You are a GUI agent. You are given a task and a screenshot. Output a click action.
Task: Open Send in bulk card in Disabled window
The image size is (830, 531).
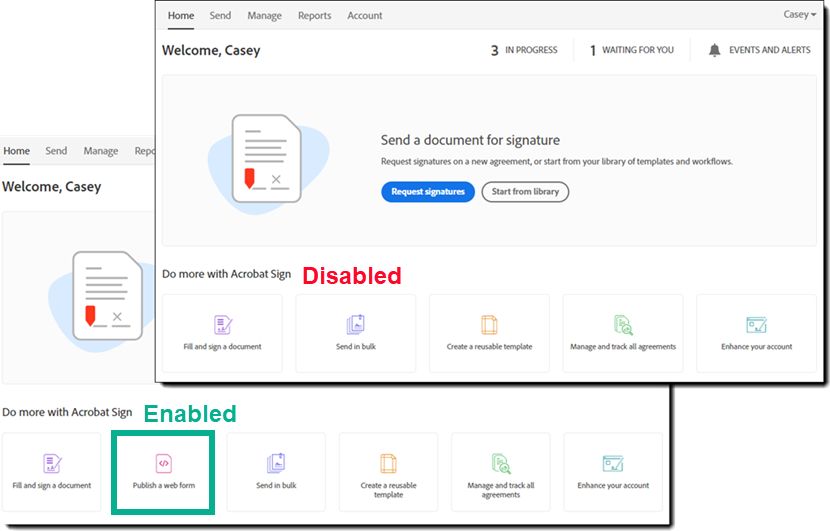point(356,333)
